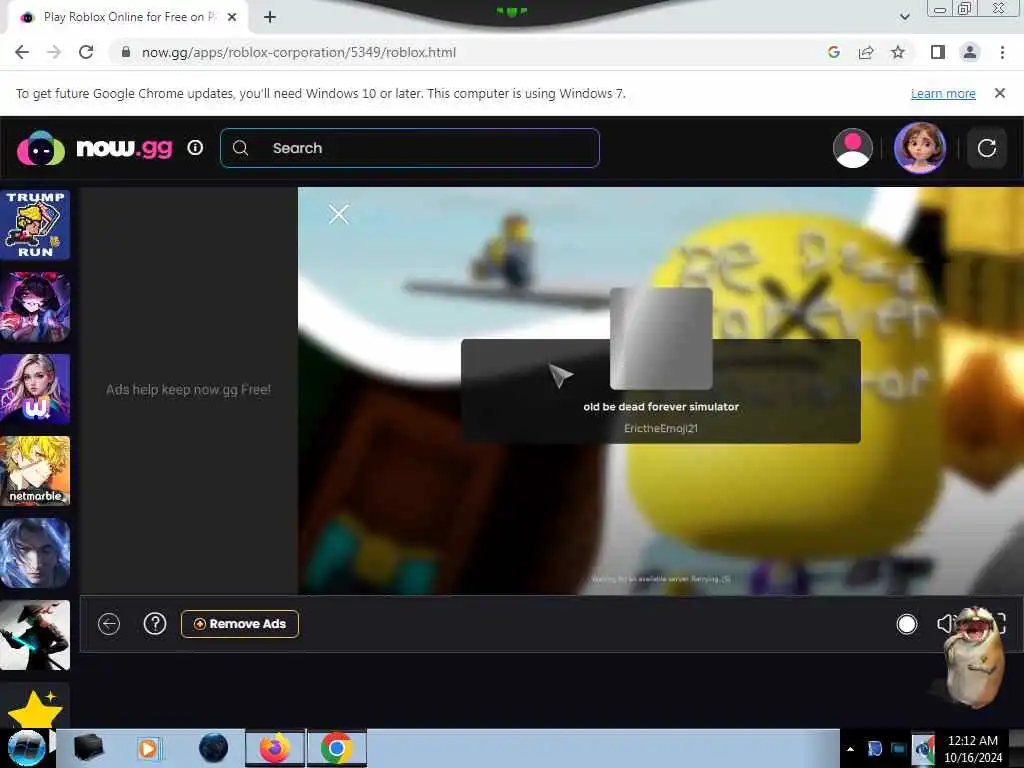The image size is (1024, 768).
Task: Click the taskbar clock showing 12:12 AM
Action: click(x=972, y=749)
